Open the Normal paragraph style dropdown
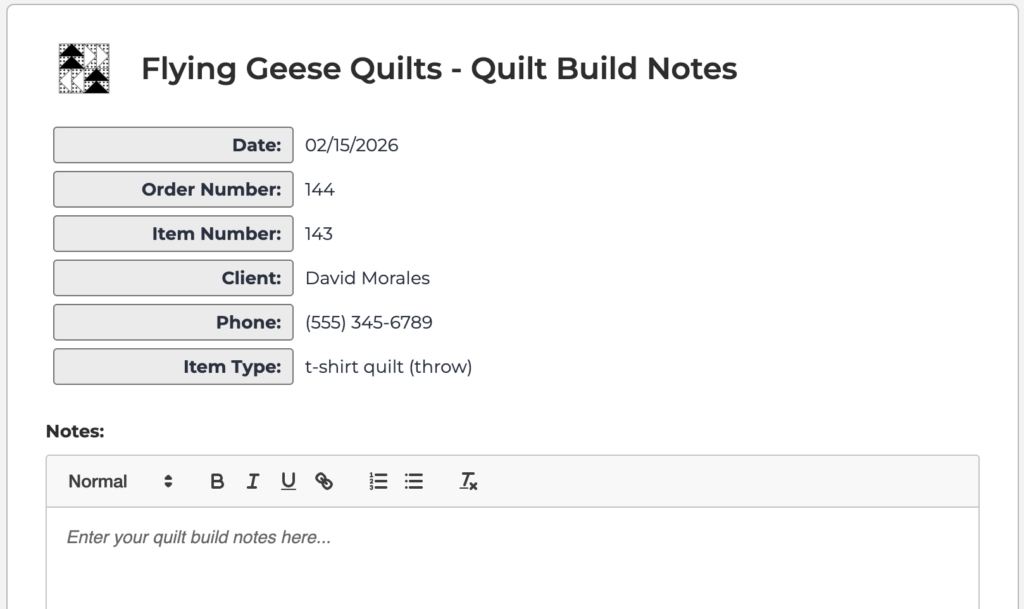This screenshot has height=609, width=1024. coord(120,481)
